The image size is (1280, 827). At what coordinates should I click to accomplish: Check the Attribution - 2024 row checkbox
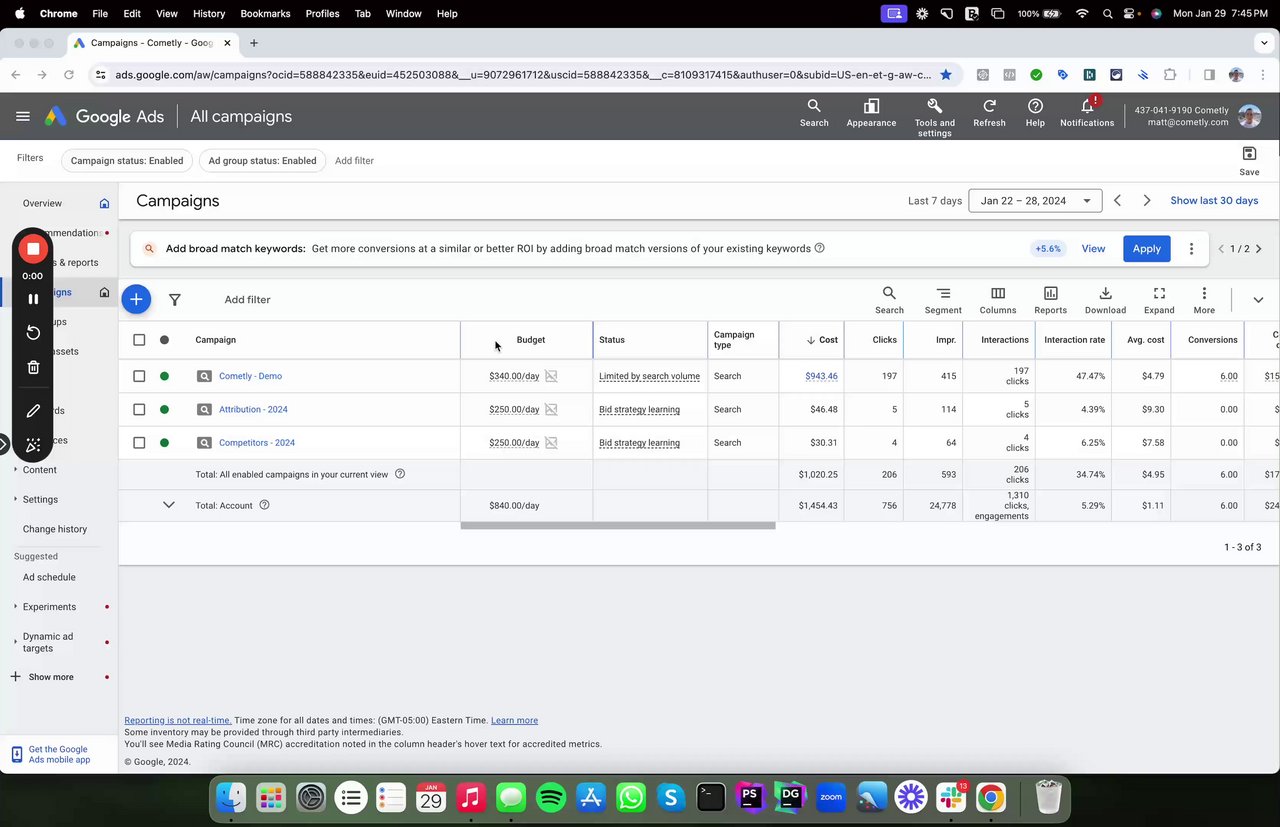point(139,409)
